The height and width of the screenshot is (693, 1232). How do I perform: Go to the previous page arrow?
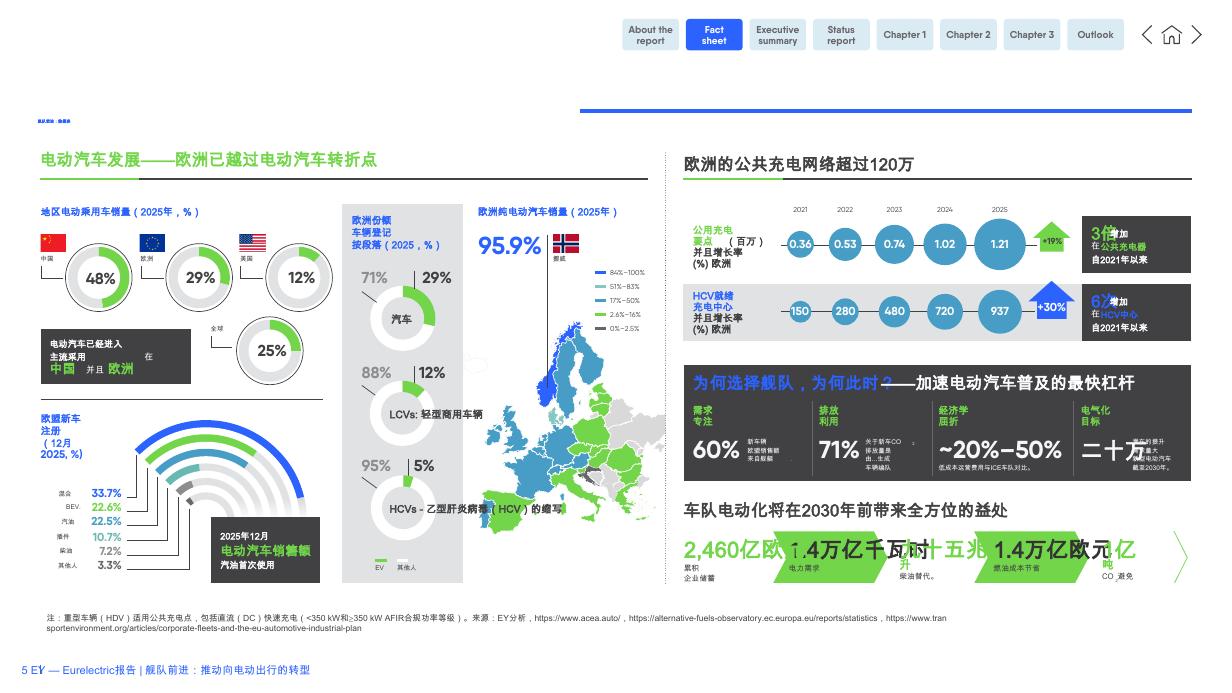pos(1147,35)
